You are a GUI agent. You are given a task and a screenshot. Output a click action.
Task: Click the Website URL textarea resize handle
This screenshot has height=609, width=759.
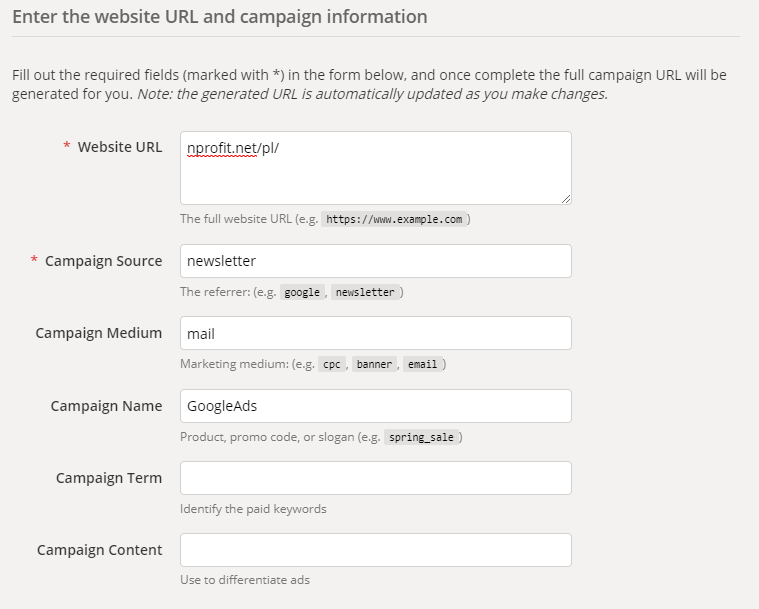tap(566, 198)
